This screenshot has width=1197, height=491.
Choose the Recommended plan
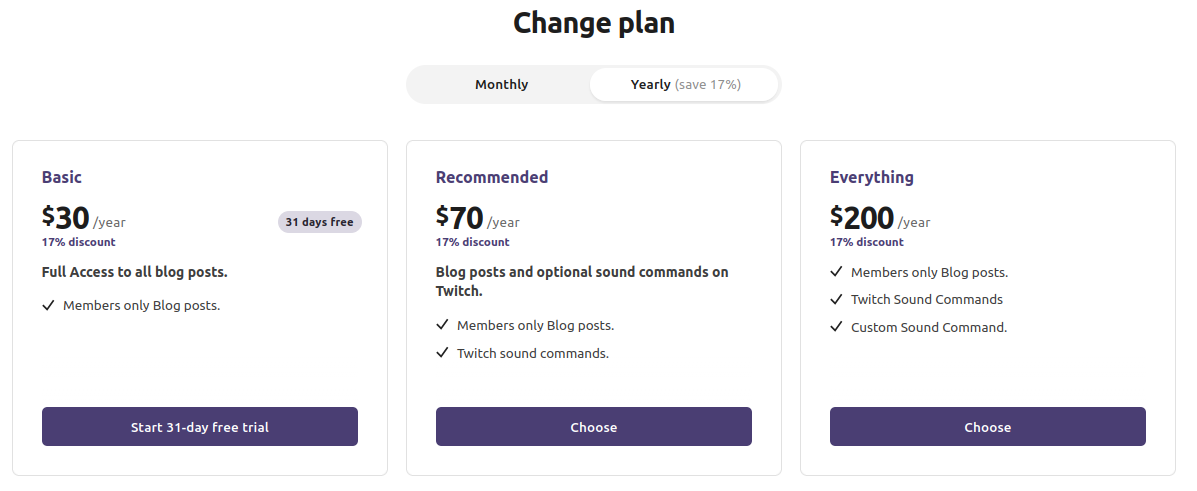tap(594, 427)
